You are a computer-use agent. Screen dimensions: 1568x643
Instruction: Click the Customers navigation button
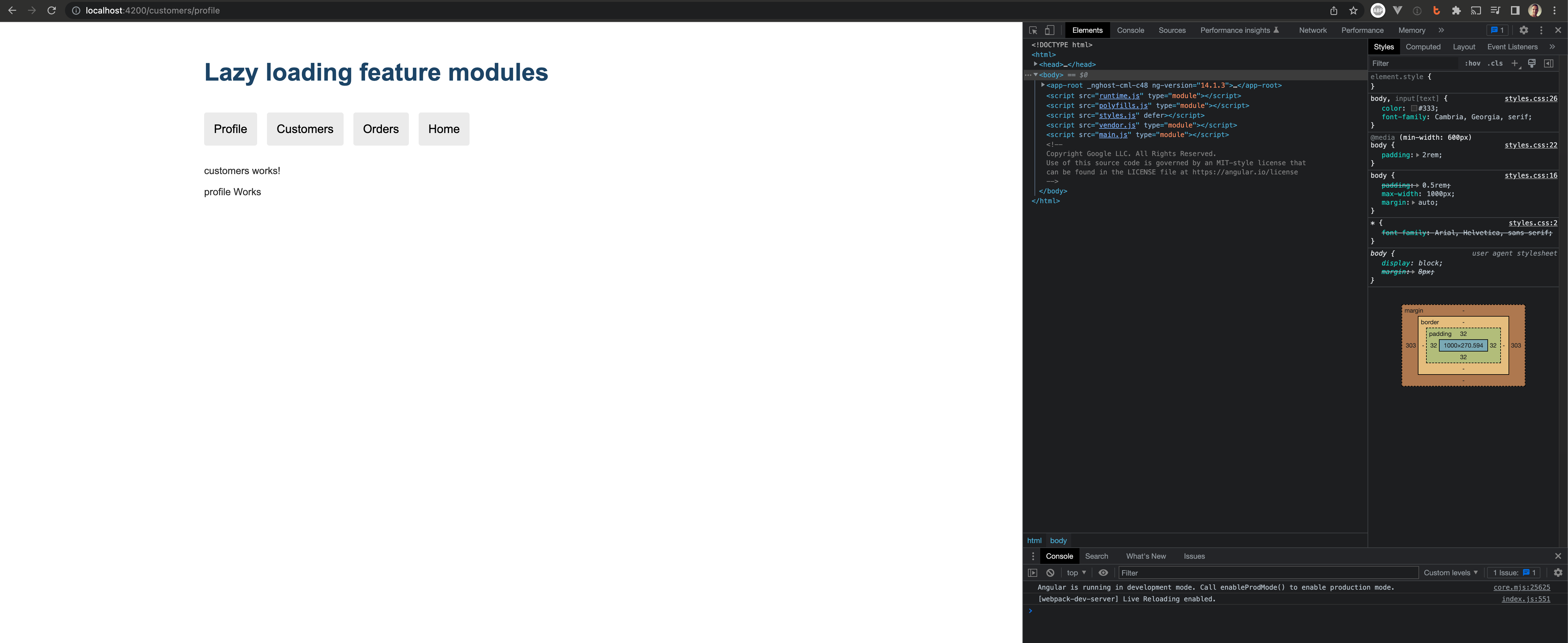click(x=304, y=128)
